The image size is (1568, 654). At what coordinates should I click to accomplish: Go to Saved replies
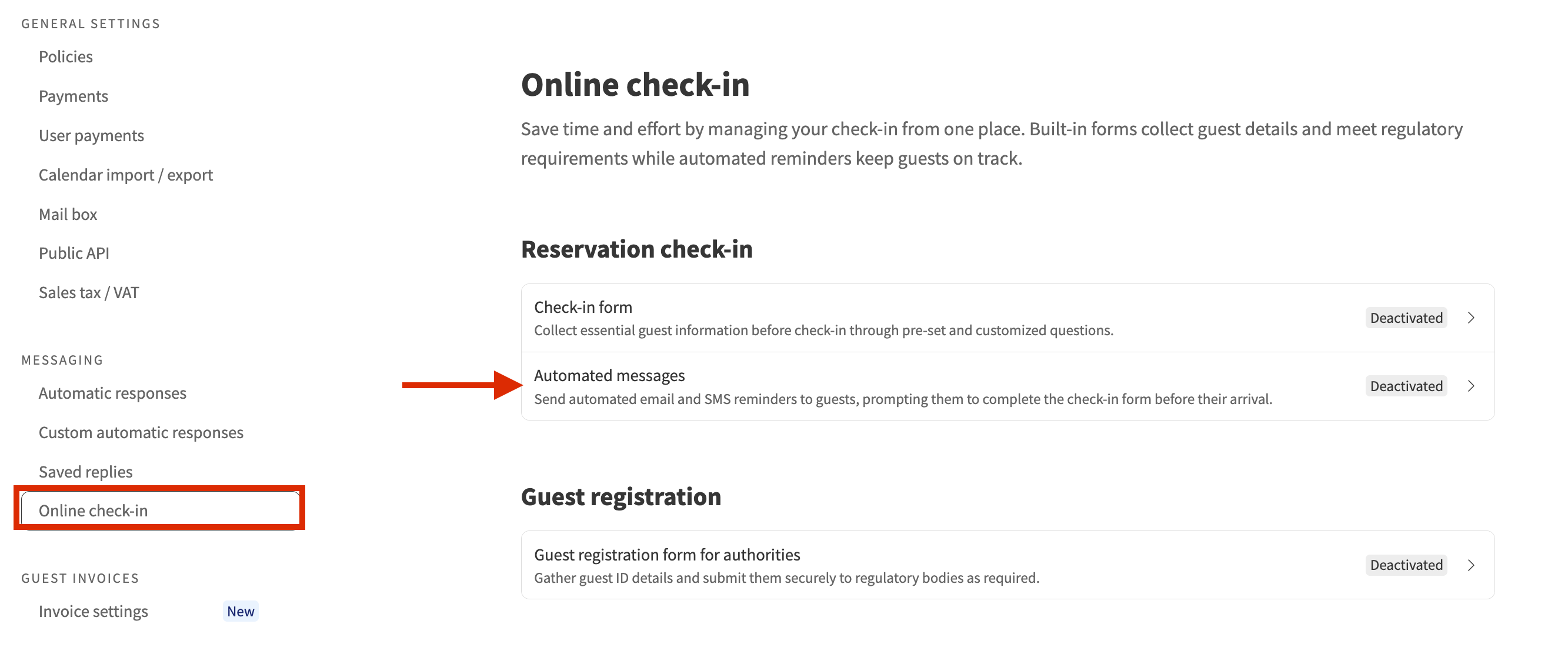(x=85, y=472)
